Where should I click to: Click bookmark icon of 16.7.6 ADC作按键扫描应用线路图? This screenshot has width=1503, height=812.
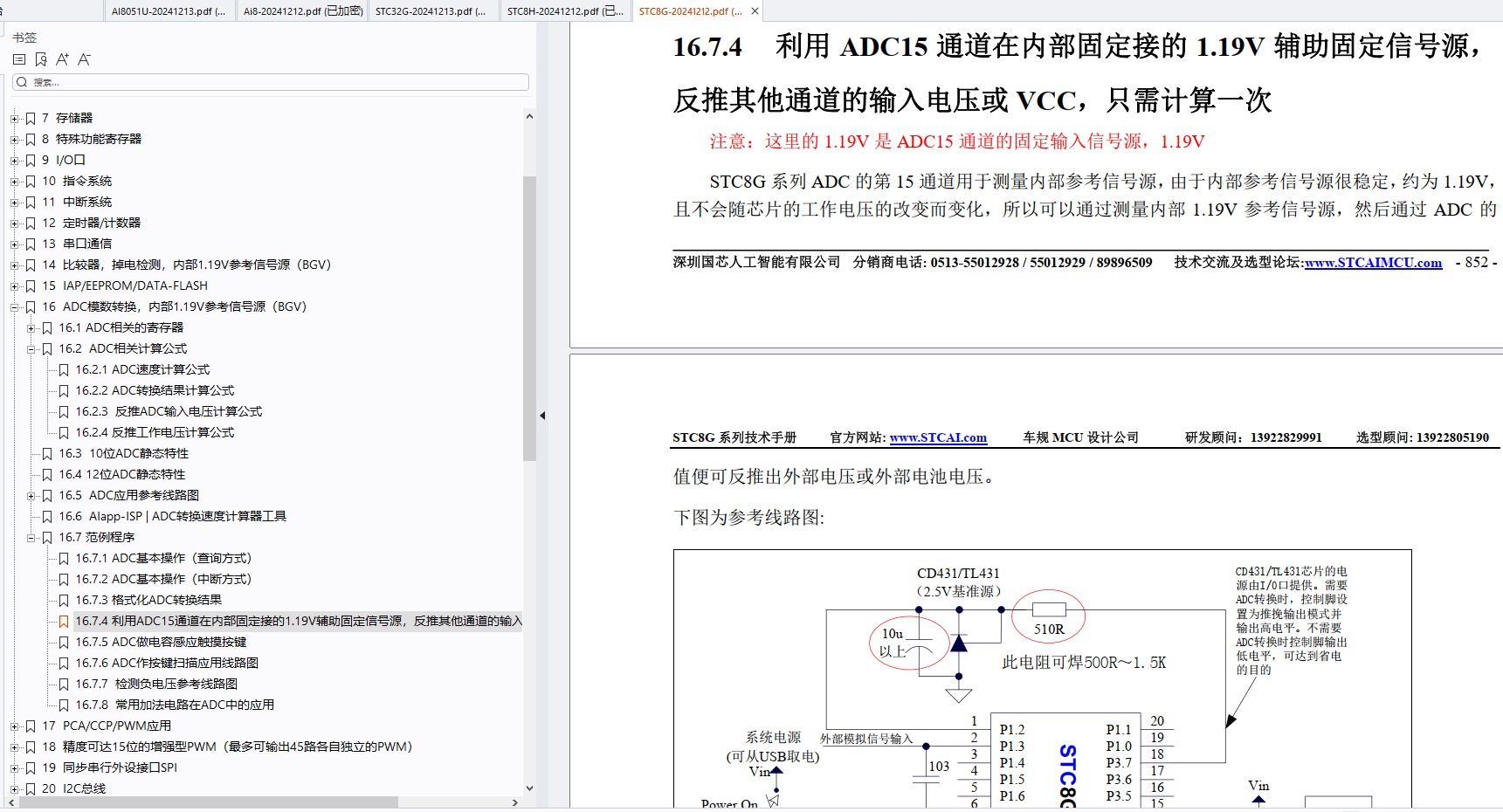(x=64, y=663)
